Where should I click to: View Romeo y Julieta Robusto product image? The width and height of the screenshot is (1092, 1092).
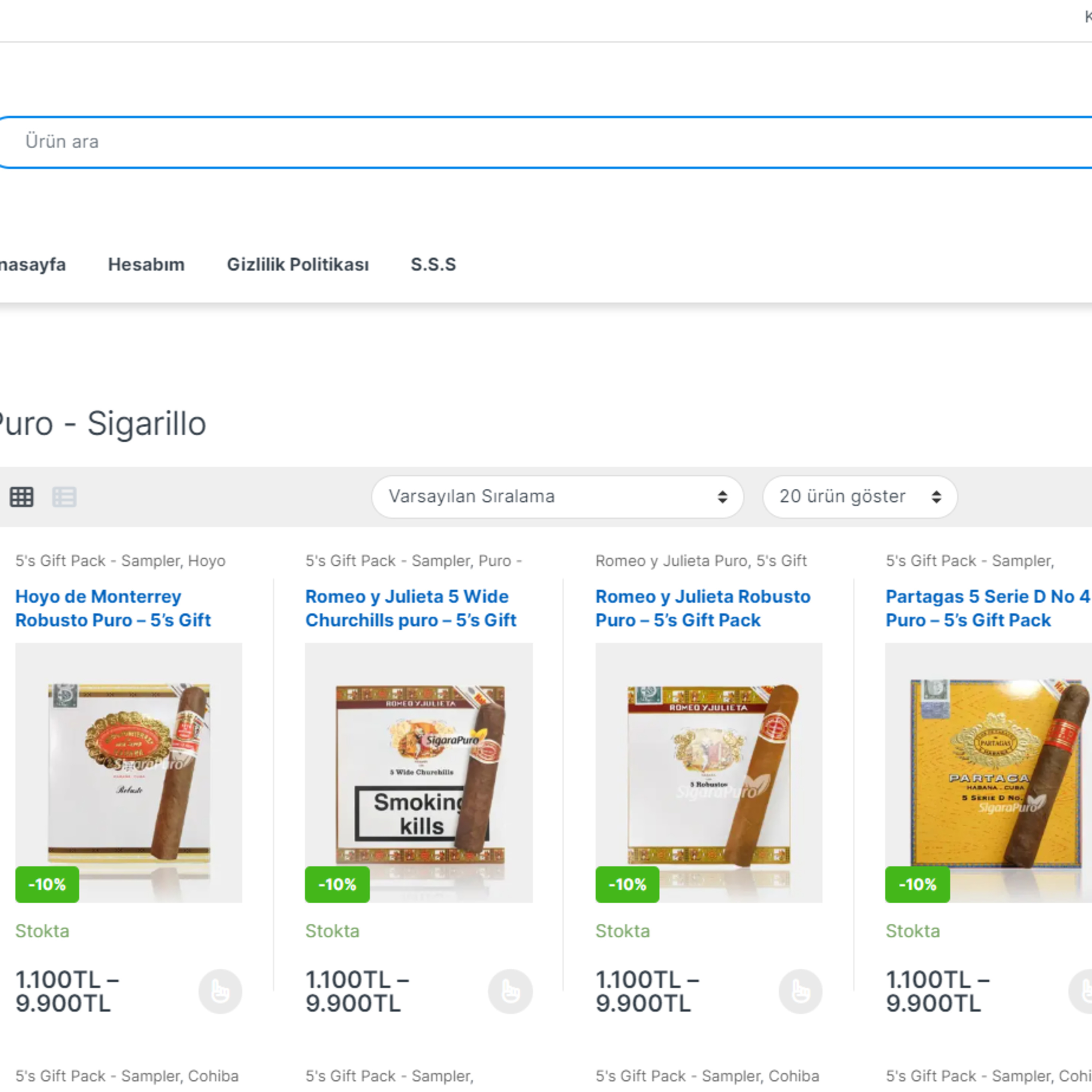pos(709,772)
